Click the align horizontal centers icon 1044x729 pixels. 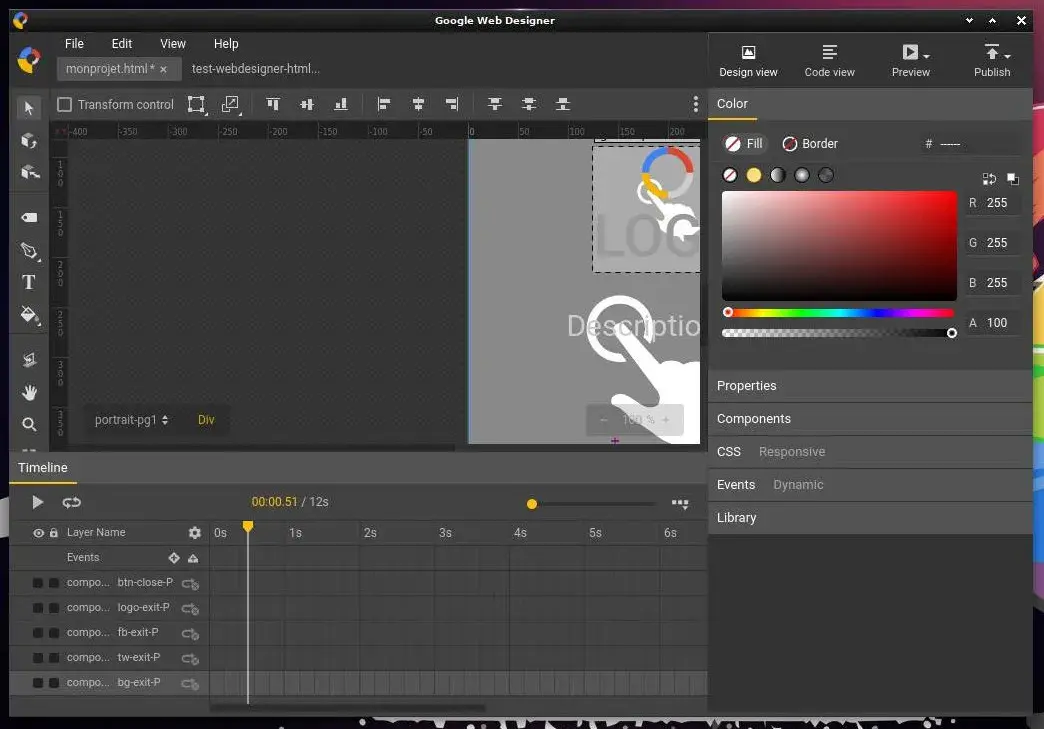tap(418, 104)
